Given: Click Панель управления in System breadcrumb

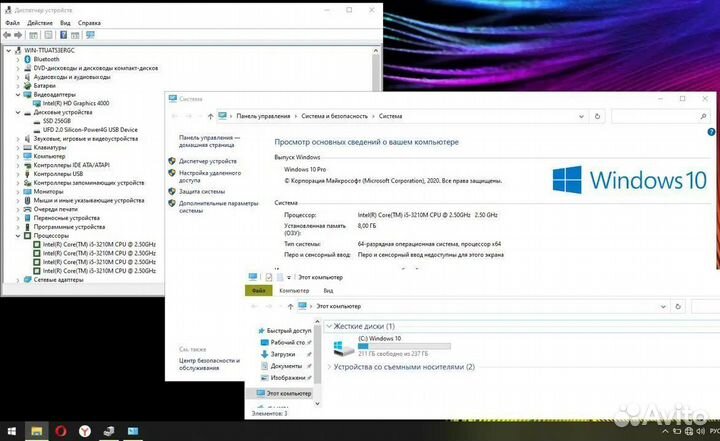Looking at the screenshot, I should [263, 116].
